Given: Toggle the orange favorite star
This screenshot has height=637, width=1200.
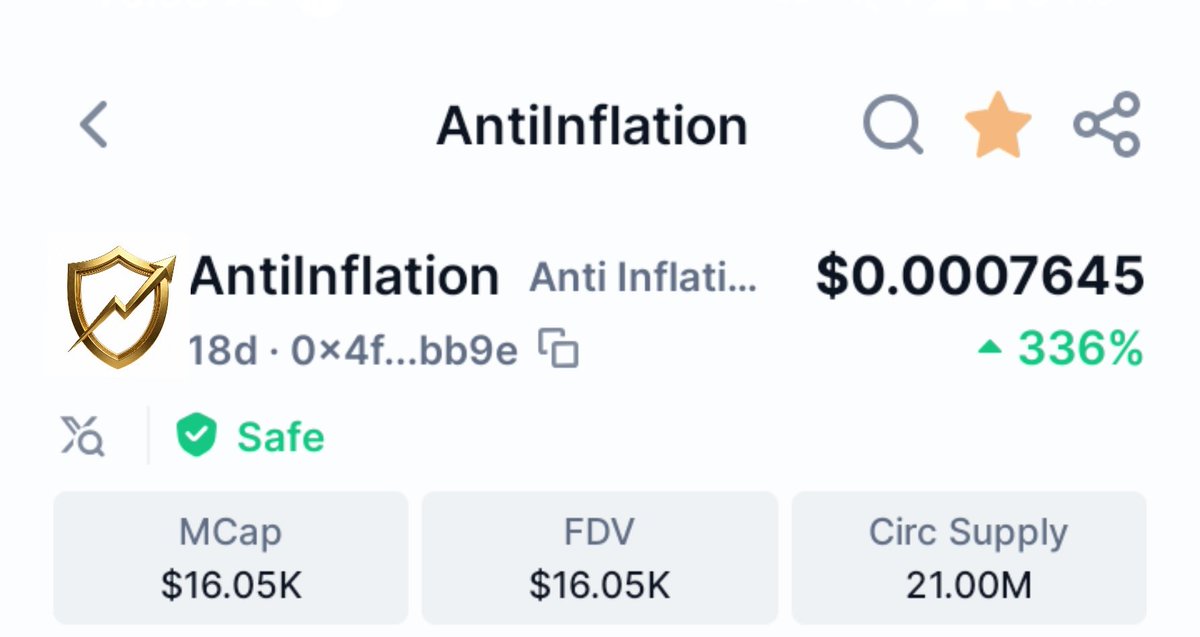Looking at the screenshot, I should 998,125.
